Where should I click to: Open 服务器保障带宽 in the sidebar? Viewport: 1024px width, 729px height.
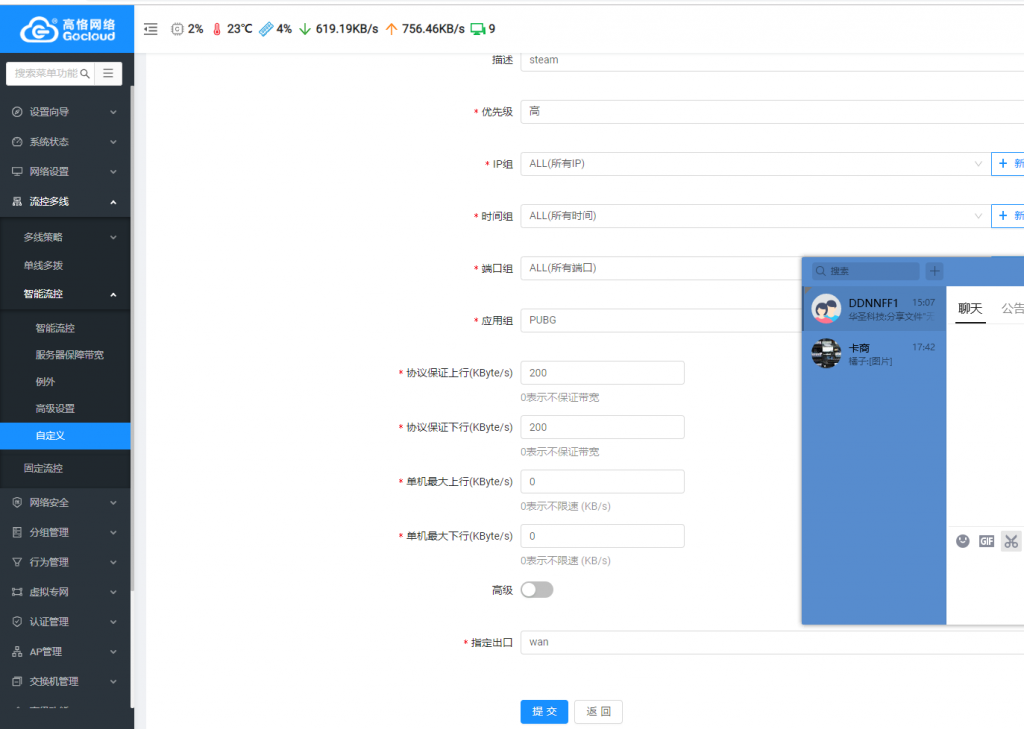point(69,355)
